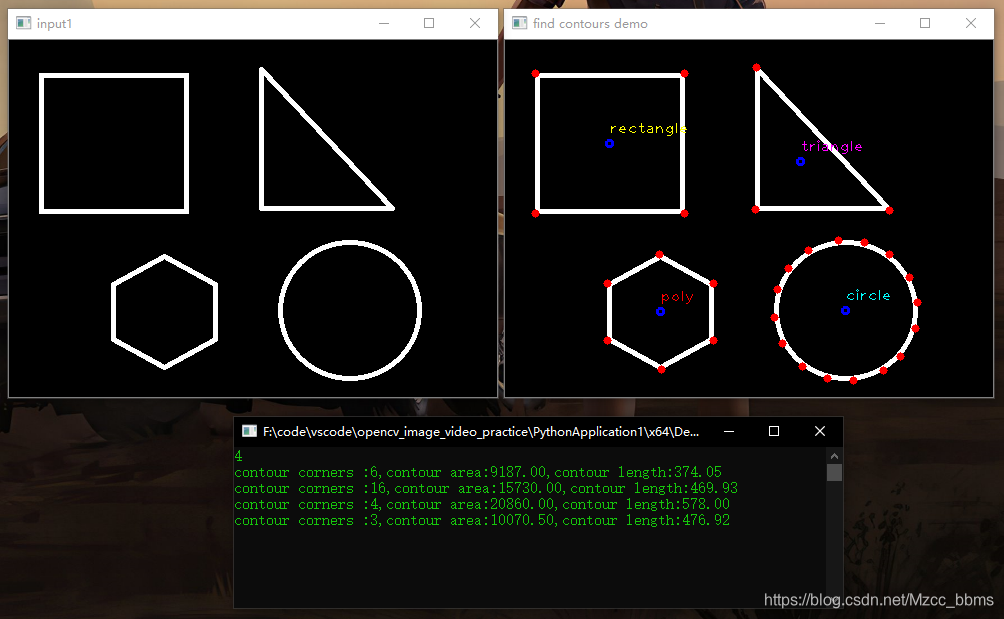The height and width of the screenshot is (619, 1004).
Task: Maximize the find contours demo window
Action: pos(925,23)
